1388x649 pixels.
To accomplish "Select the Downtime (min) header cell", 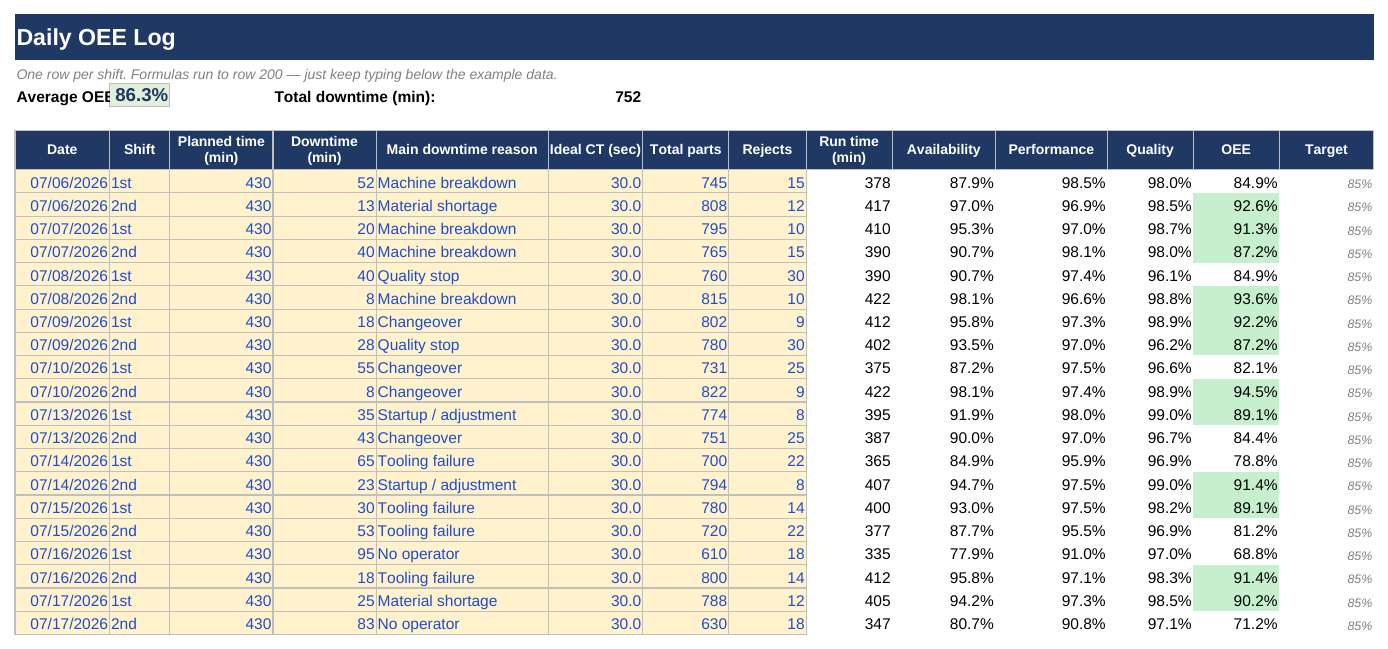I will 324,150.
